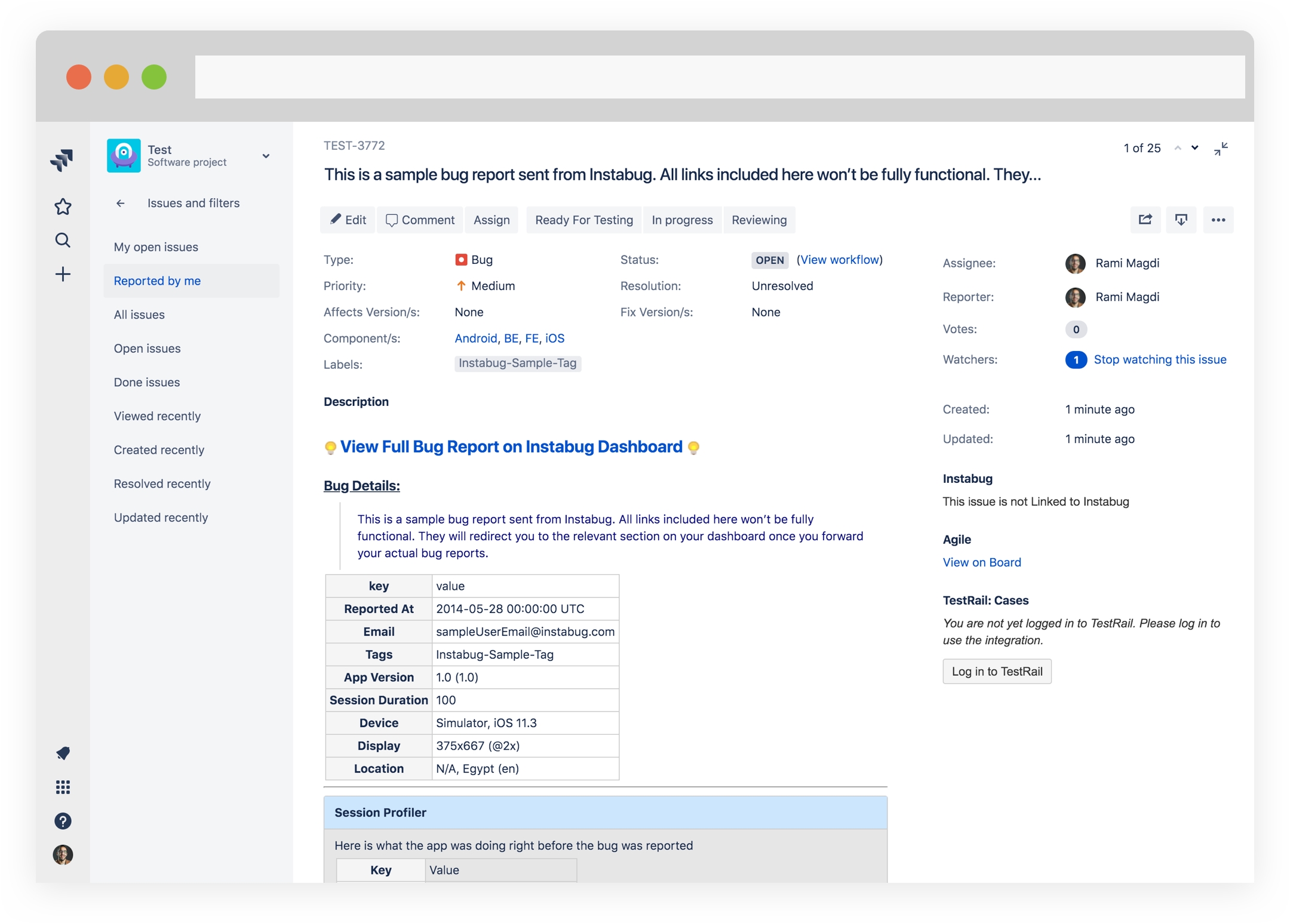Open the more actions ellipsis menu
Image resolution: width=1290 pixels, height=924 pixels.
[x=1218, y=220]
